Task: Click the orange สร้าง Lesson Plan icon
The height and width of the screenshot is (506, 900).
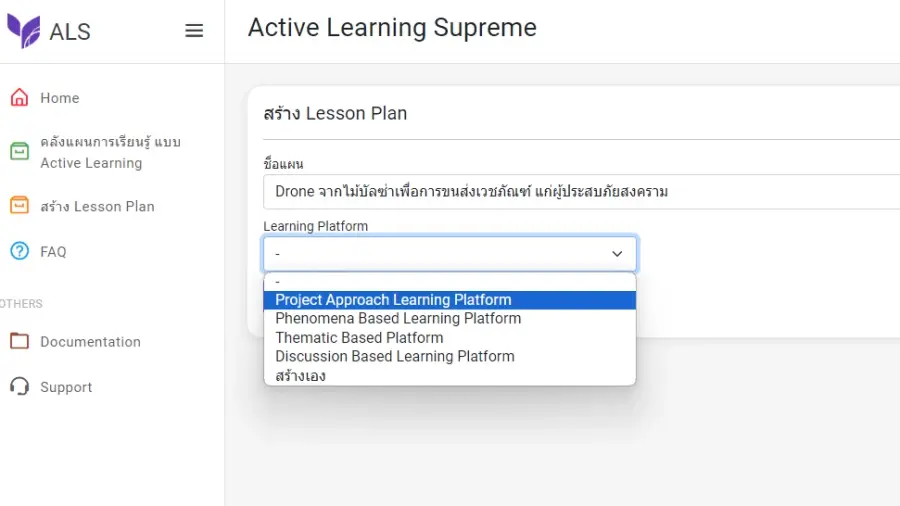Action: coord(19,205)
